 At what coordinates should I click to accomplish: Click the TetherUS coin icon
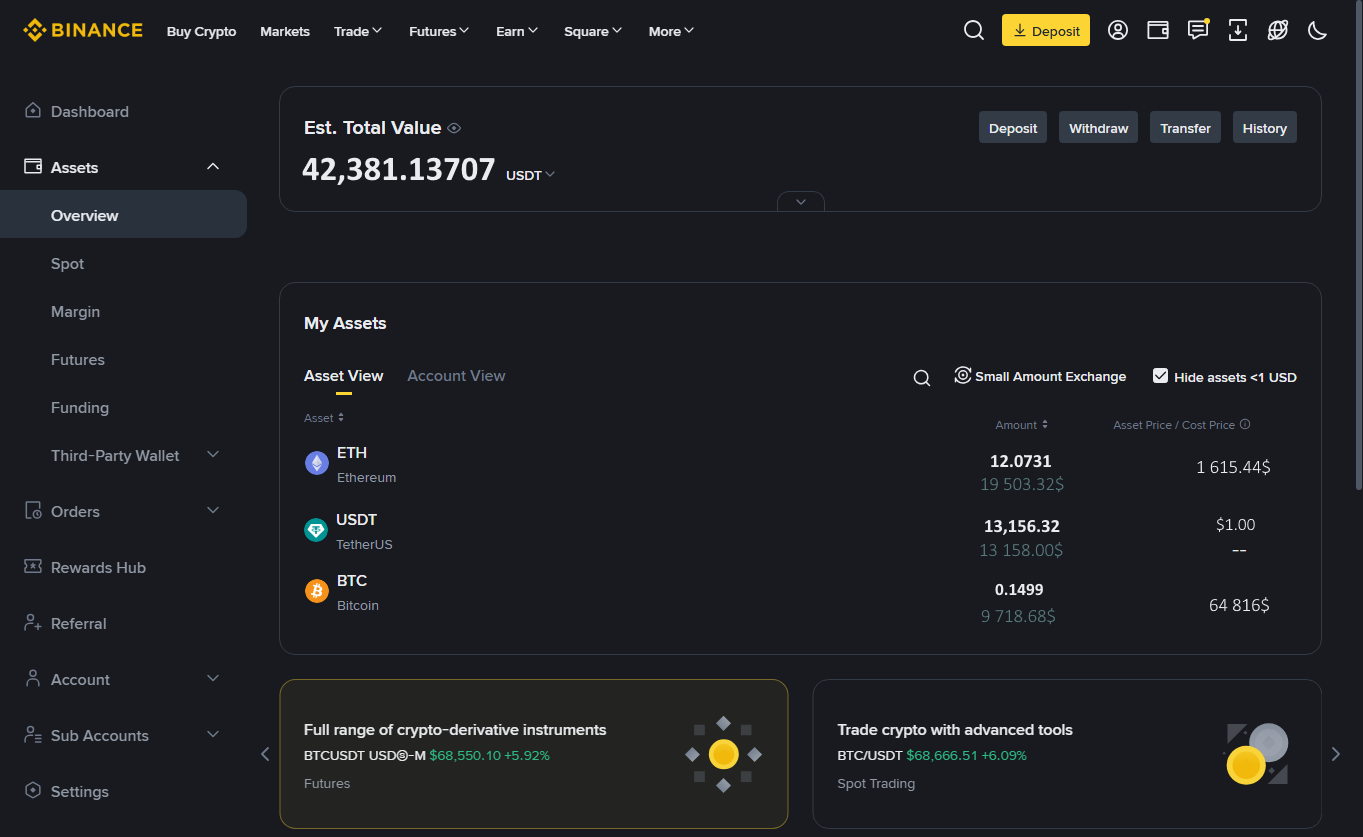tap(316, 530)
